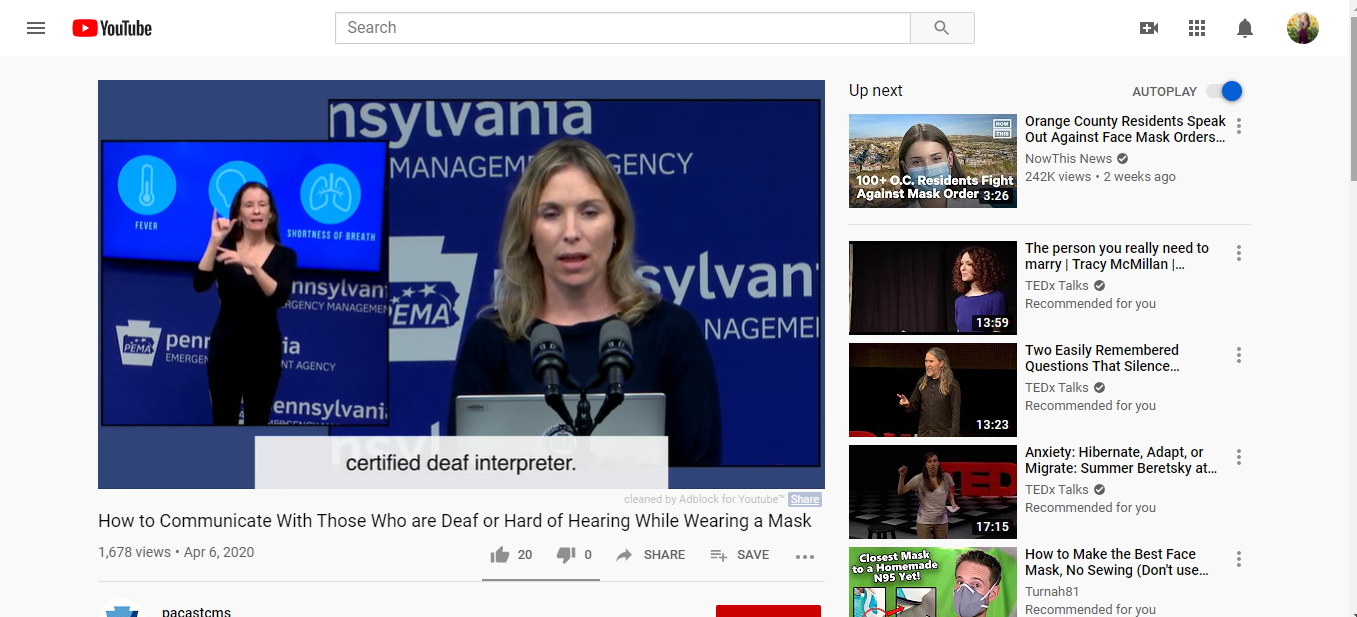
Task: Open options for Two Easily Remembered Questions video
Action: [1239, 355]
